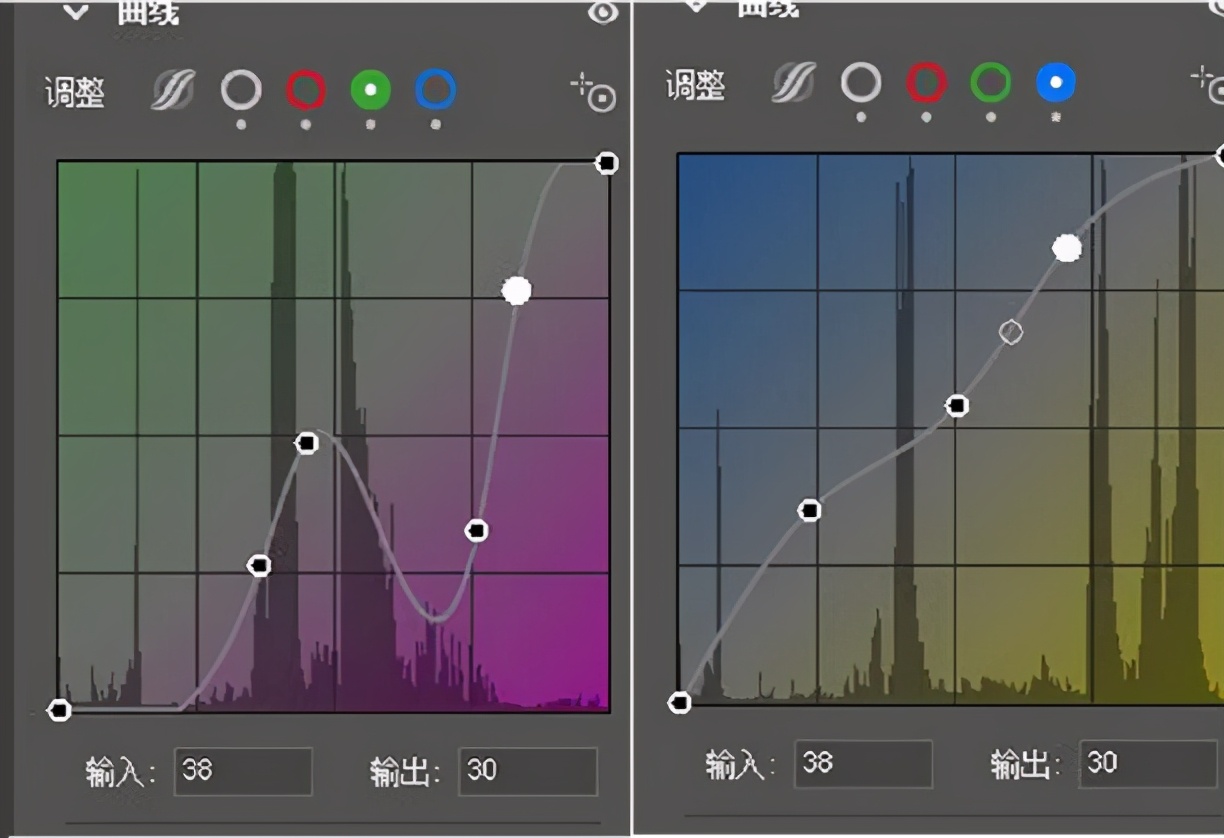Select white point curve circle in left panel
1224x838 pixels.
pyautogui.click(x=241, y=91)
